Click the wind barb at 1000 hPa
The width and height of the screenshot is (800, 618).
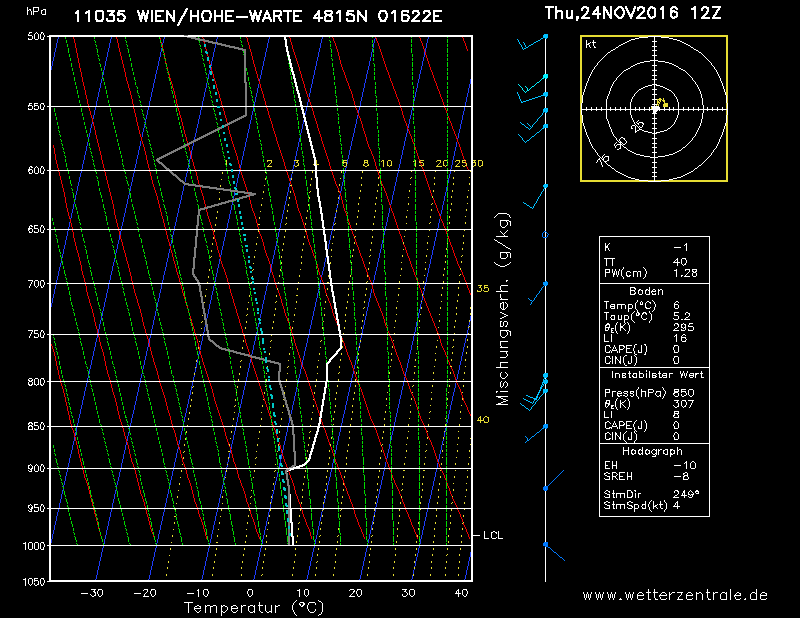click(552, 550)
